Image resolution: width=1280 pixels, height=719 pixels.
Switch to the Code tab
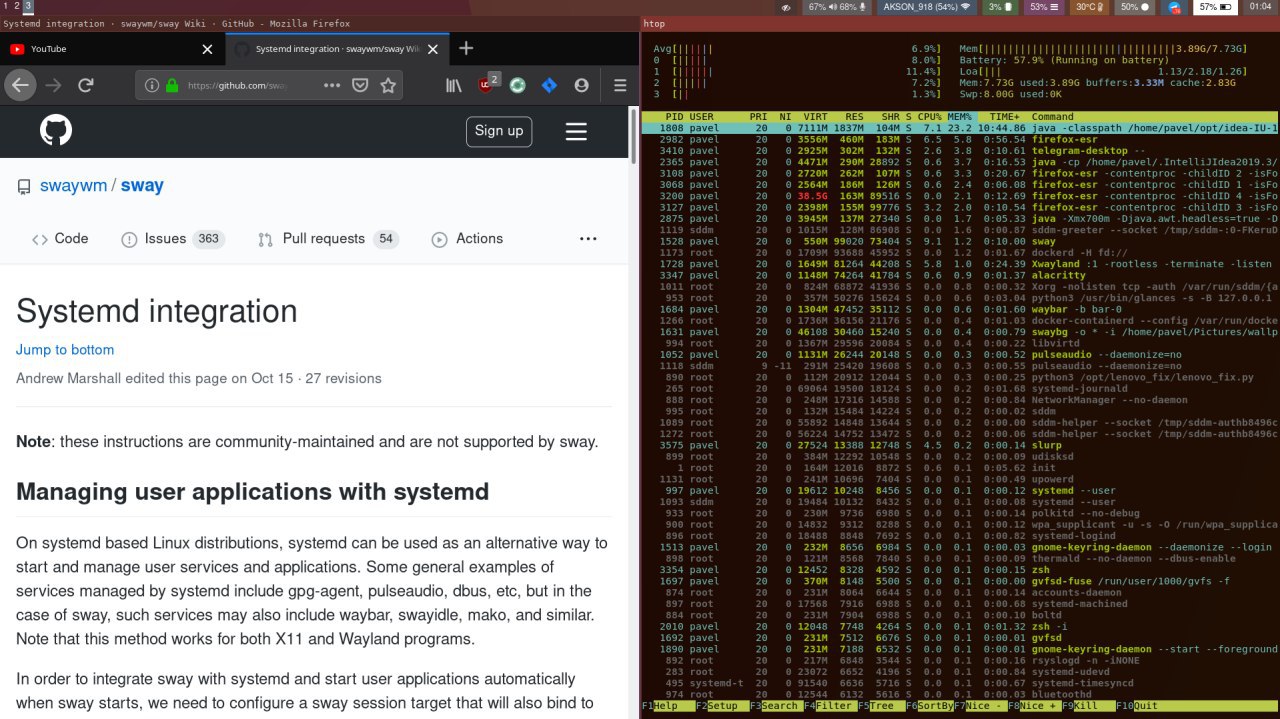coord(60,239)
